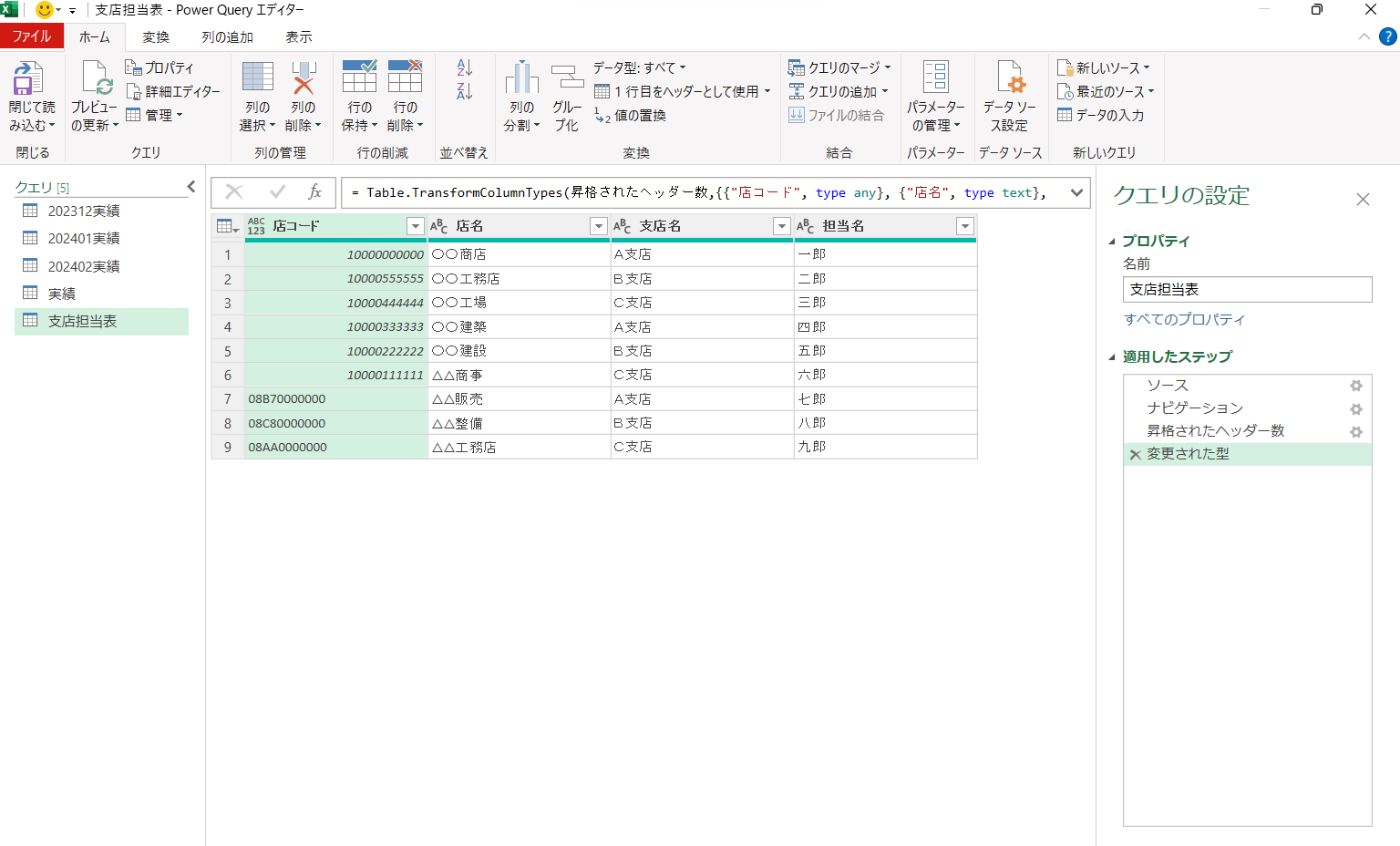Confirm the formula with the checkmark icon

(278, 191)
